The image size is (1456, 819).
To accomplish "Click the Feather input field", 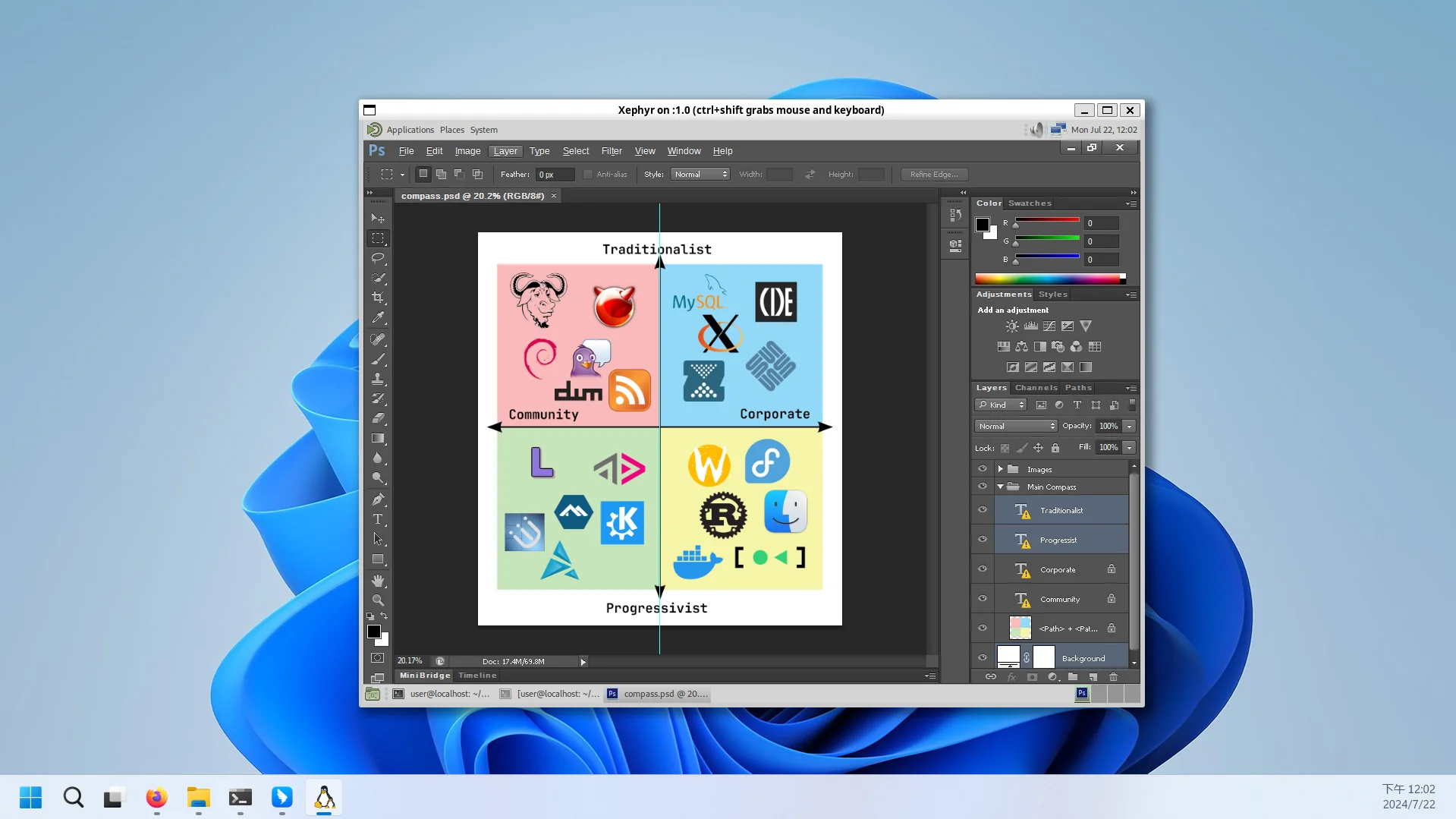I will coord(555,175).
